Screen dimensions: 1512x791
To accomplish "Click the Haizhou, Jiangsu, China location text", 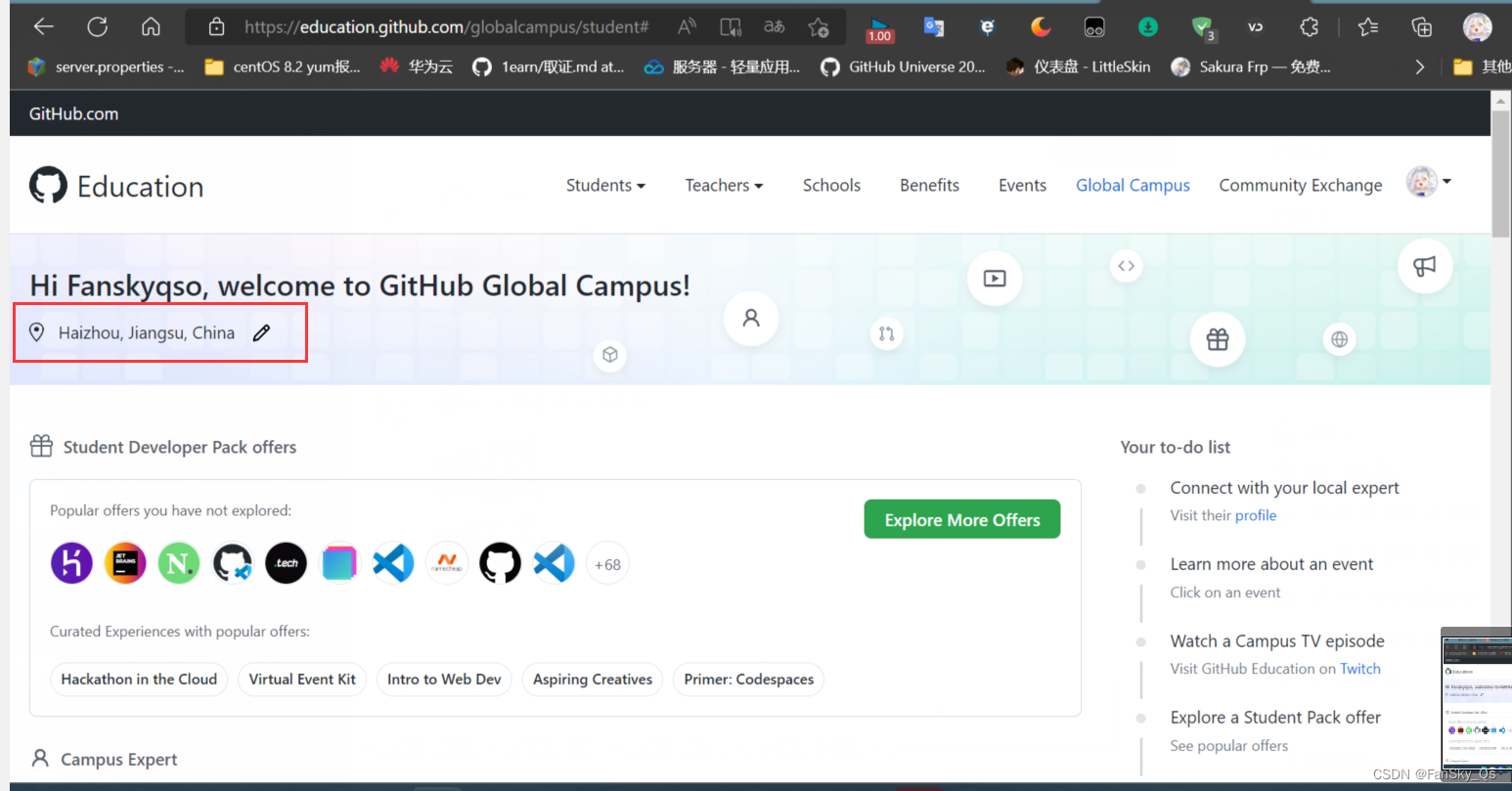I will pos(147,333).
